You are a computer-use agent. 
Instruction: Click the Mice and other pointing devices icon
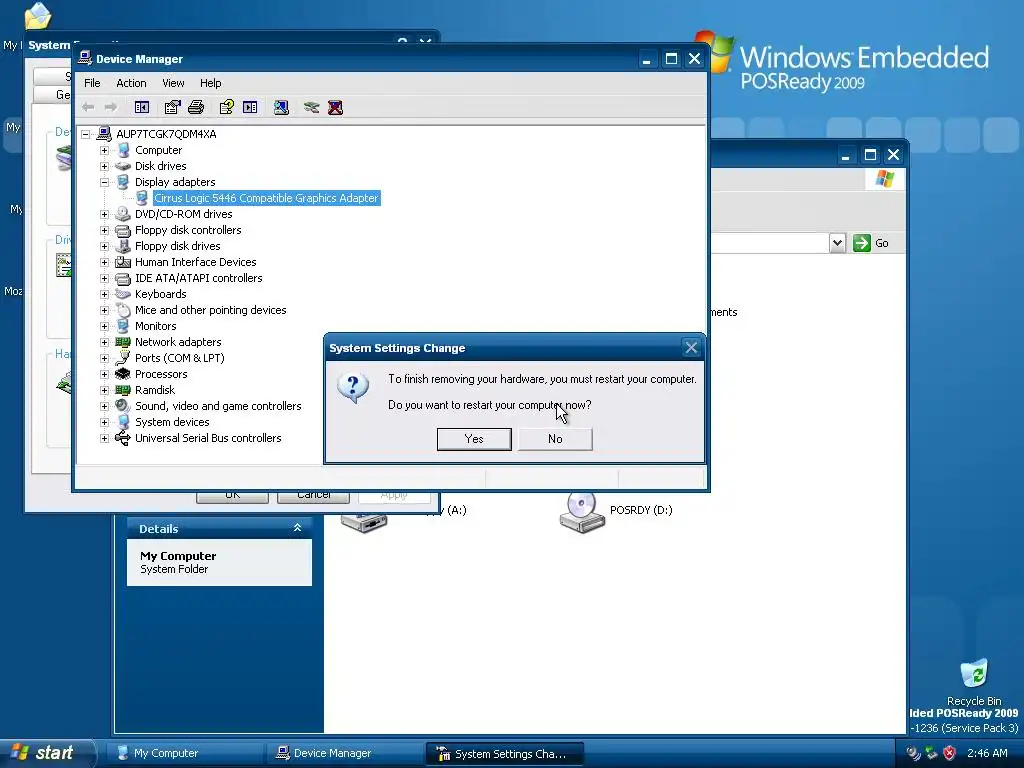[x=123, y=310]
